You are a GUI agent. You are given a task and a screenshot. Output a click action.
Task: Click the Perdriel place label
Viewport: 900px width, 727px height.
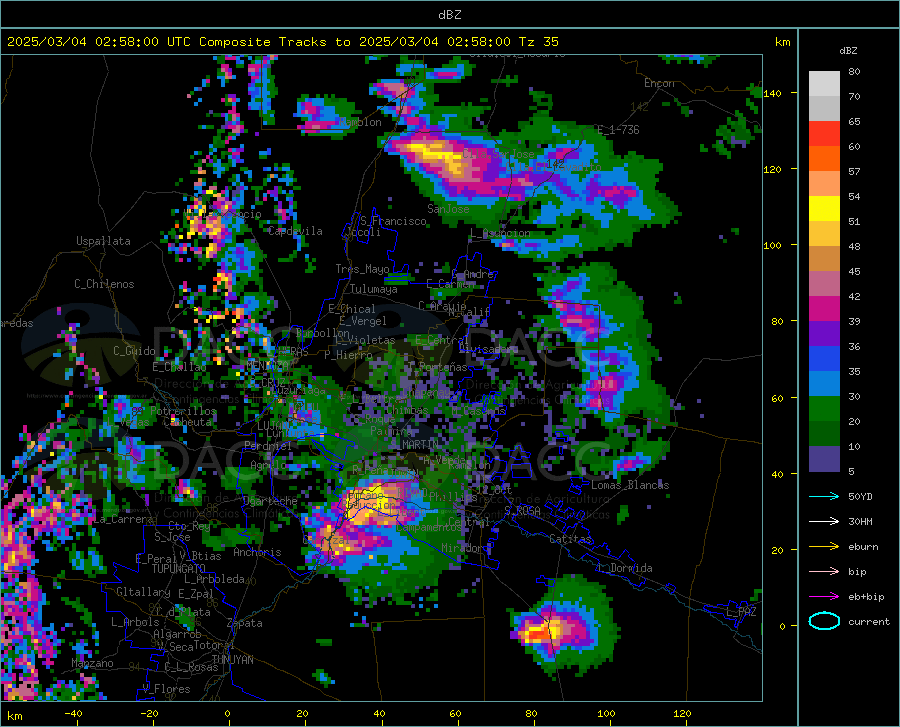tap(268, 446)
